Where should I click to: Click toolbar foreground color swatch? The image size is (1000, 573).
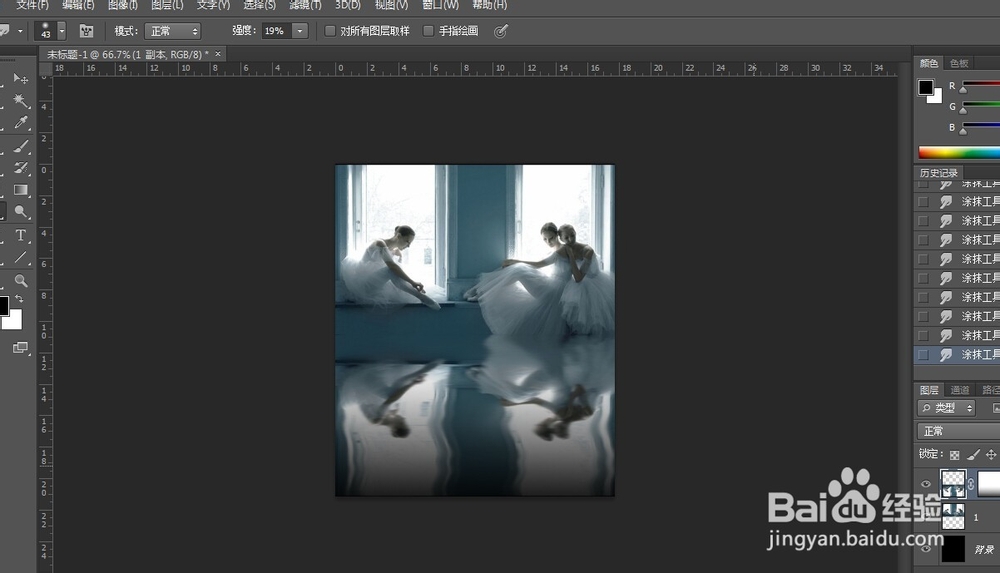(3, 306)
